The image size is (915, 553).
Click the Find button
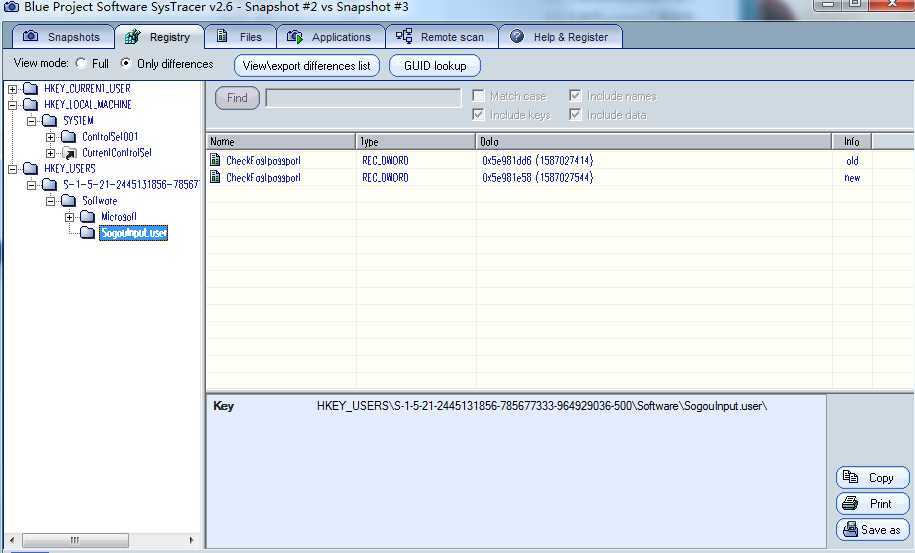(x=237, y=98)
